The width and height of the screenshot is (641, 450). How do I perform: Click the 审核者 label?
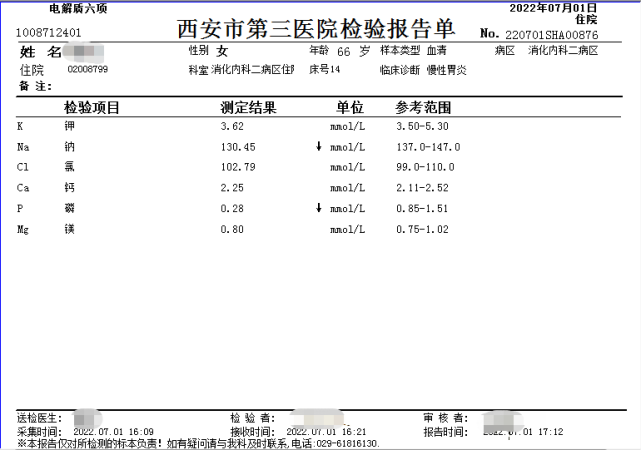(445, 418)
